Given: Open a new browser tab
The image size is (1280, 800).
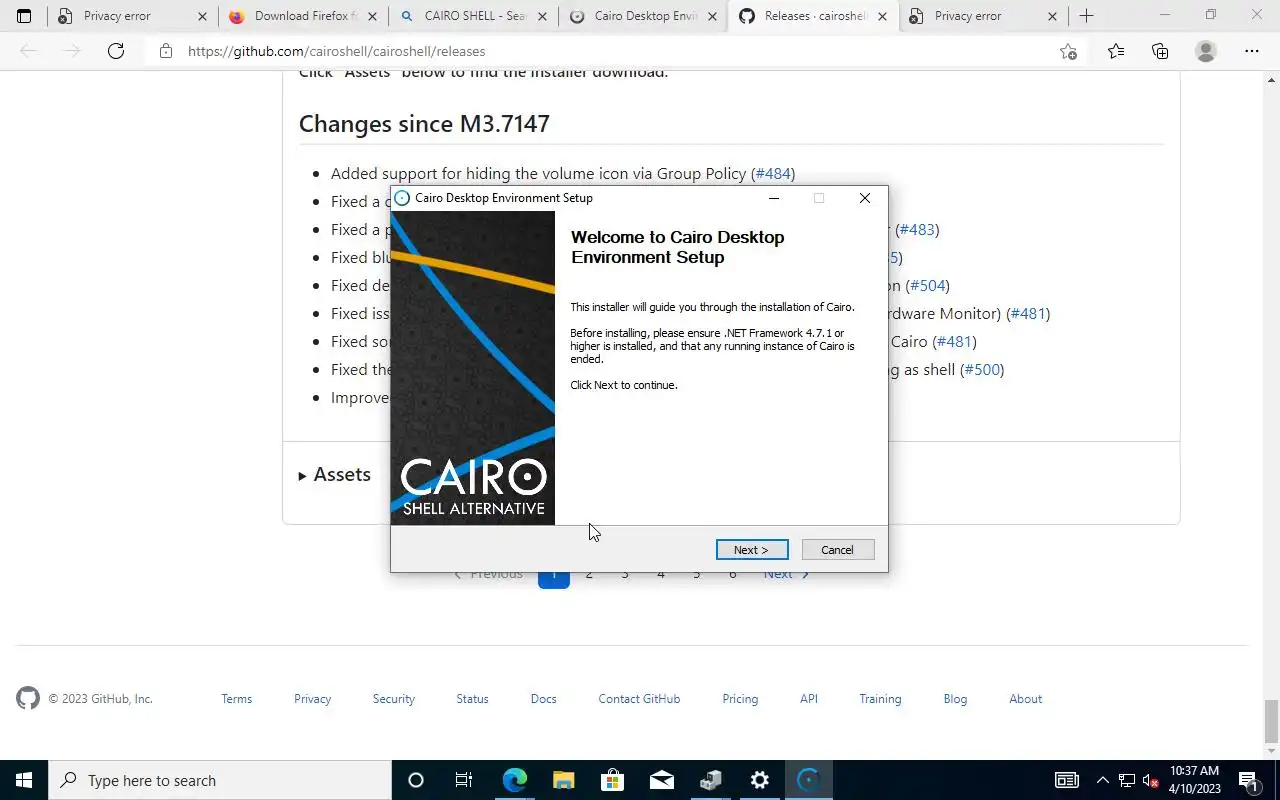Looking at the screenshot, I should (x=1087, y=16).
